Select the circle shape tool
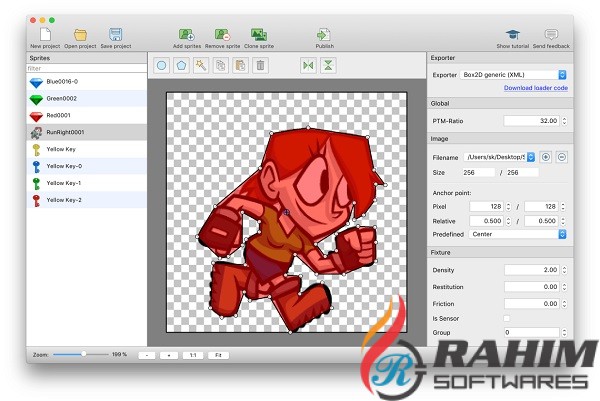600x401 pixels. [x=161, y=65]
